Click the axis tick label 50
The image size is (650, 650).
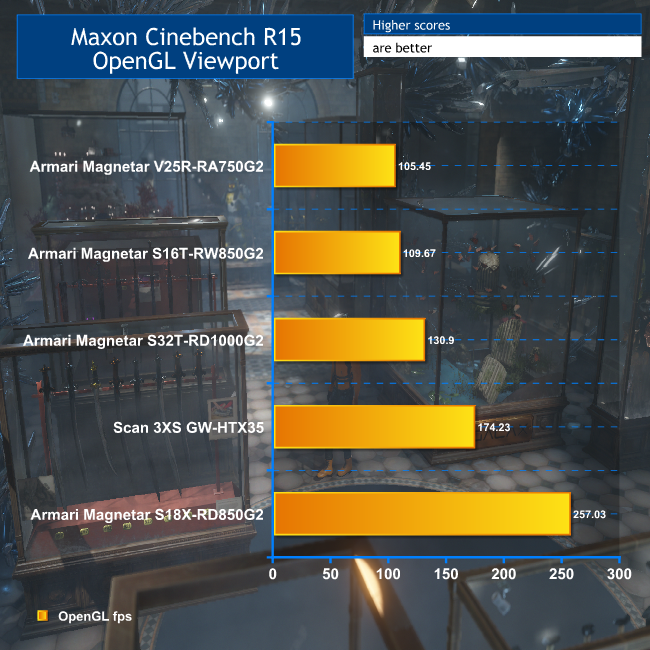point(330,574)
